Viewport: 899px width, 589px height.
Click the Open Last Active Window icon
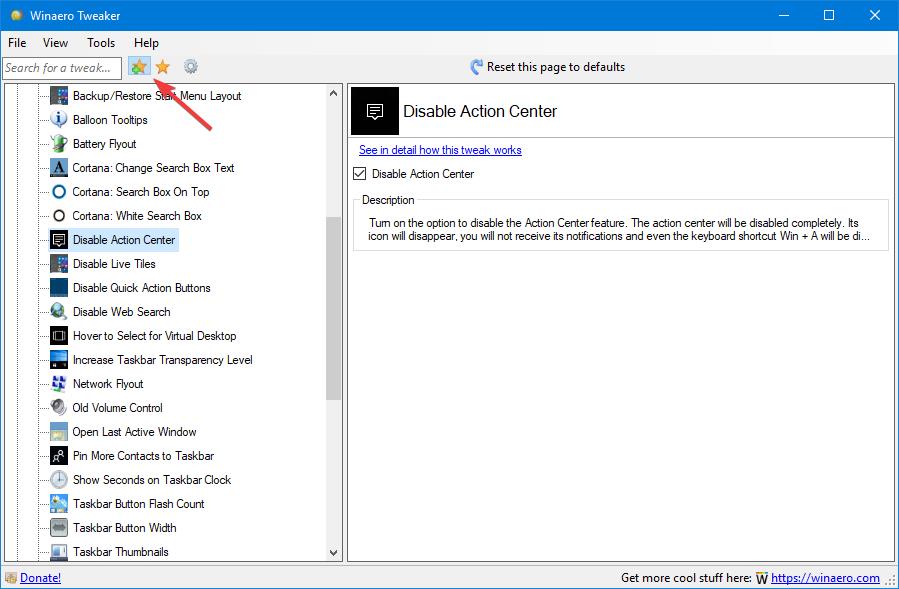[x=58, y=431]
